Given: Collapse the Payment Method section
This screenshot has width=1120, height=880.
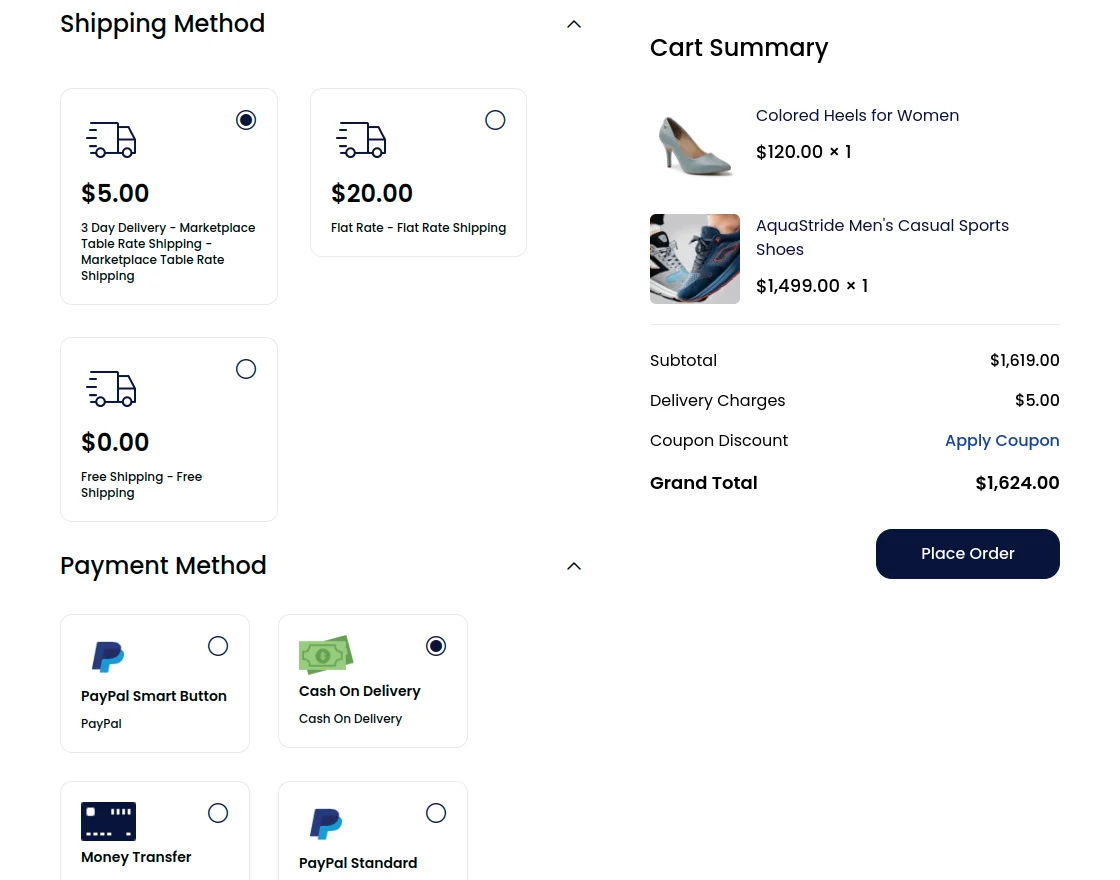Looking at the screenshot, I should pyautogui.click(x=573, y=565).
